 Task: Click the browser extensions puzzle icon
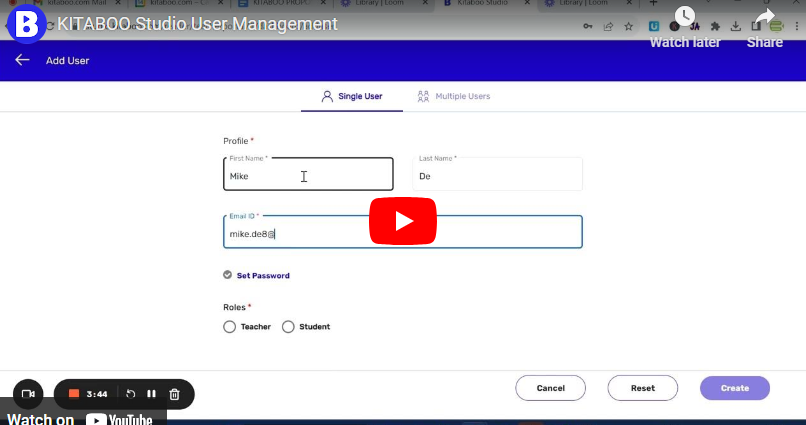pos(715,26)
